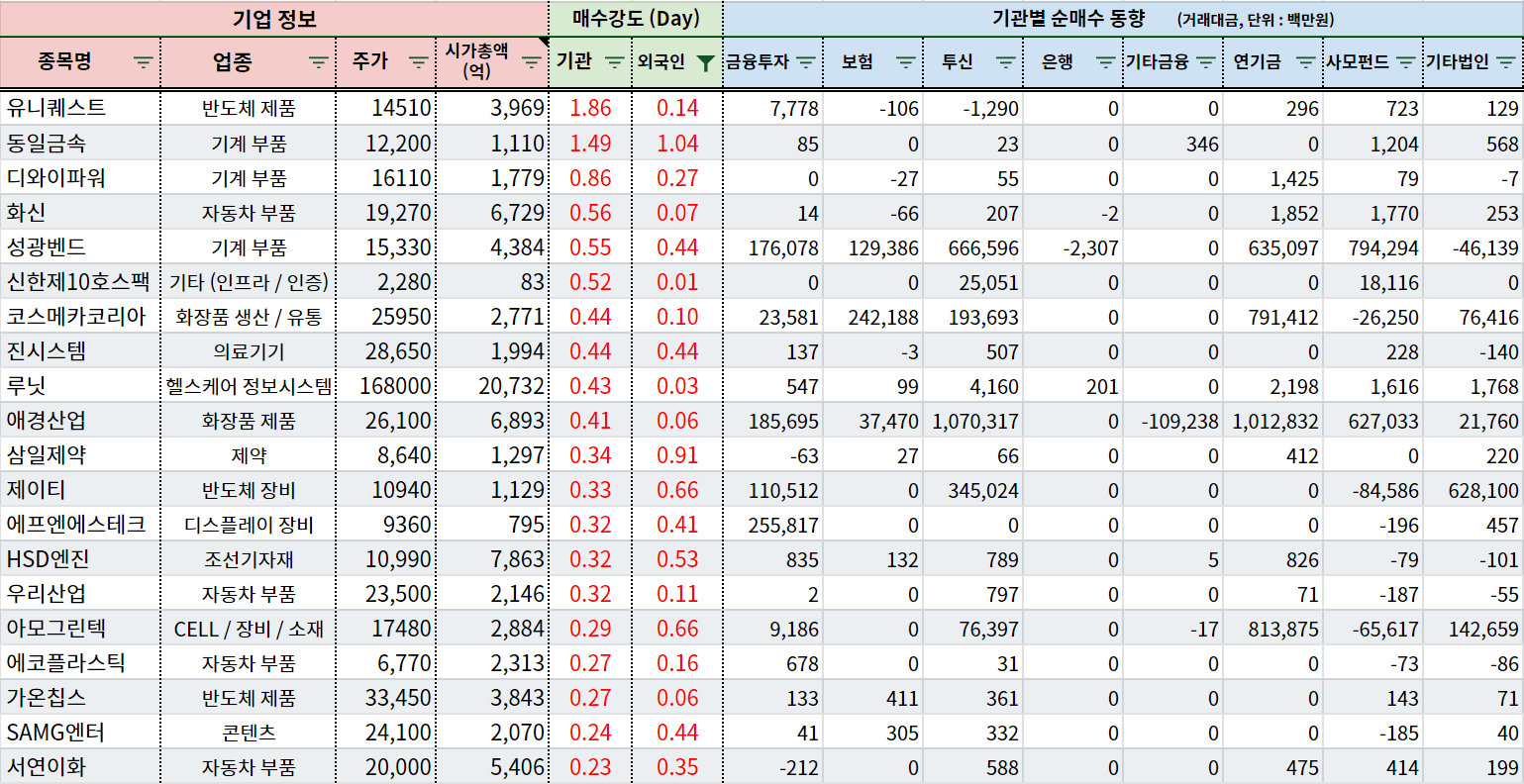Select 유니퀘스트's 금융투자 value 7,778

tap(773, 108)
